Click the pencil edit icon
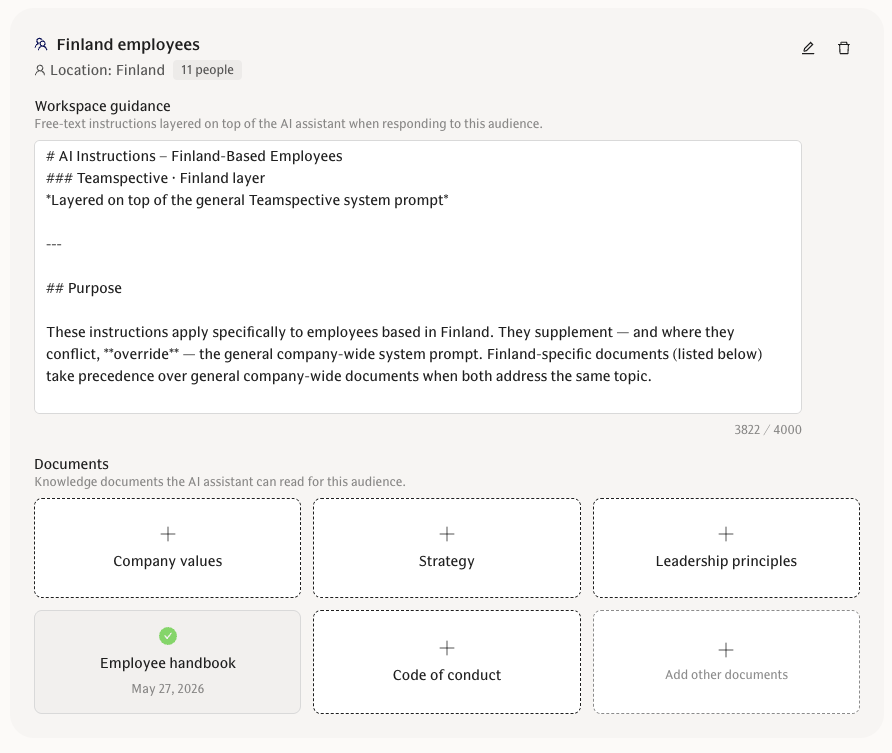The width and height of the screenshot is (892, 753). tap(808, 48)
